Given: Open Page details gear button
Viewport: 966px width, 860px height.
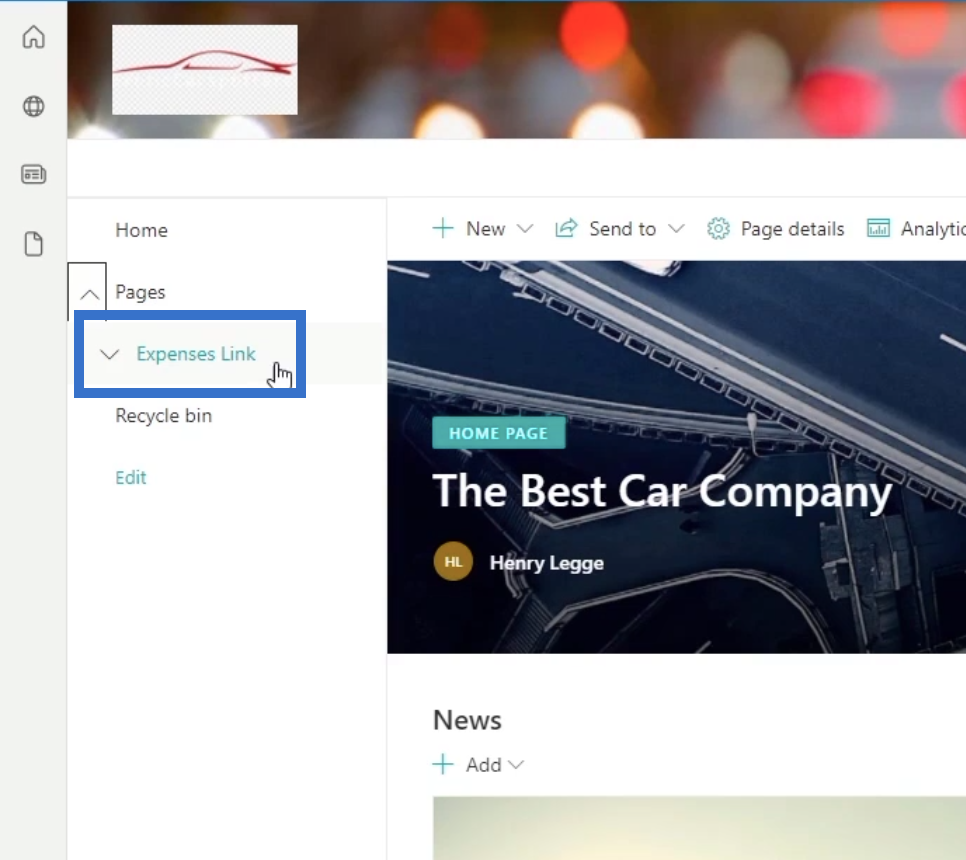Looking at the screenshot, I should pos(776,229).
